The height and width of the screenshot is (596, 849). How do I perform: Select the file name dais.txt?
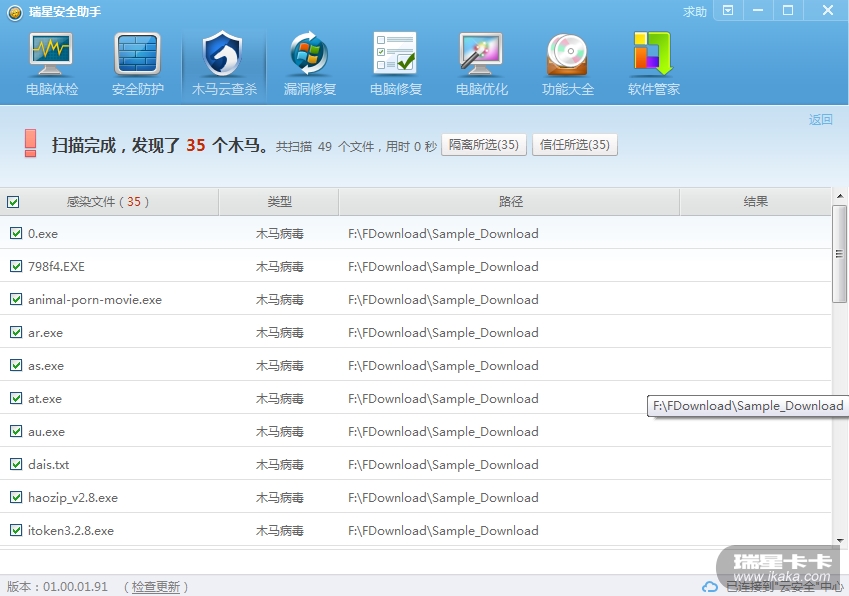tap(49, 465)
